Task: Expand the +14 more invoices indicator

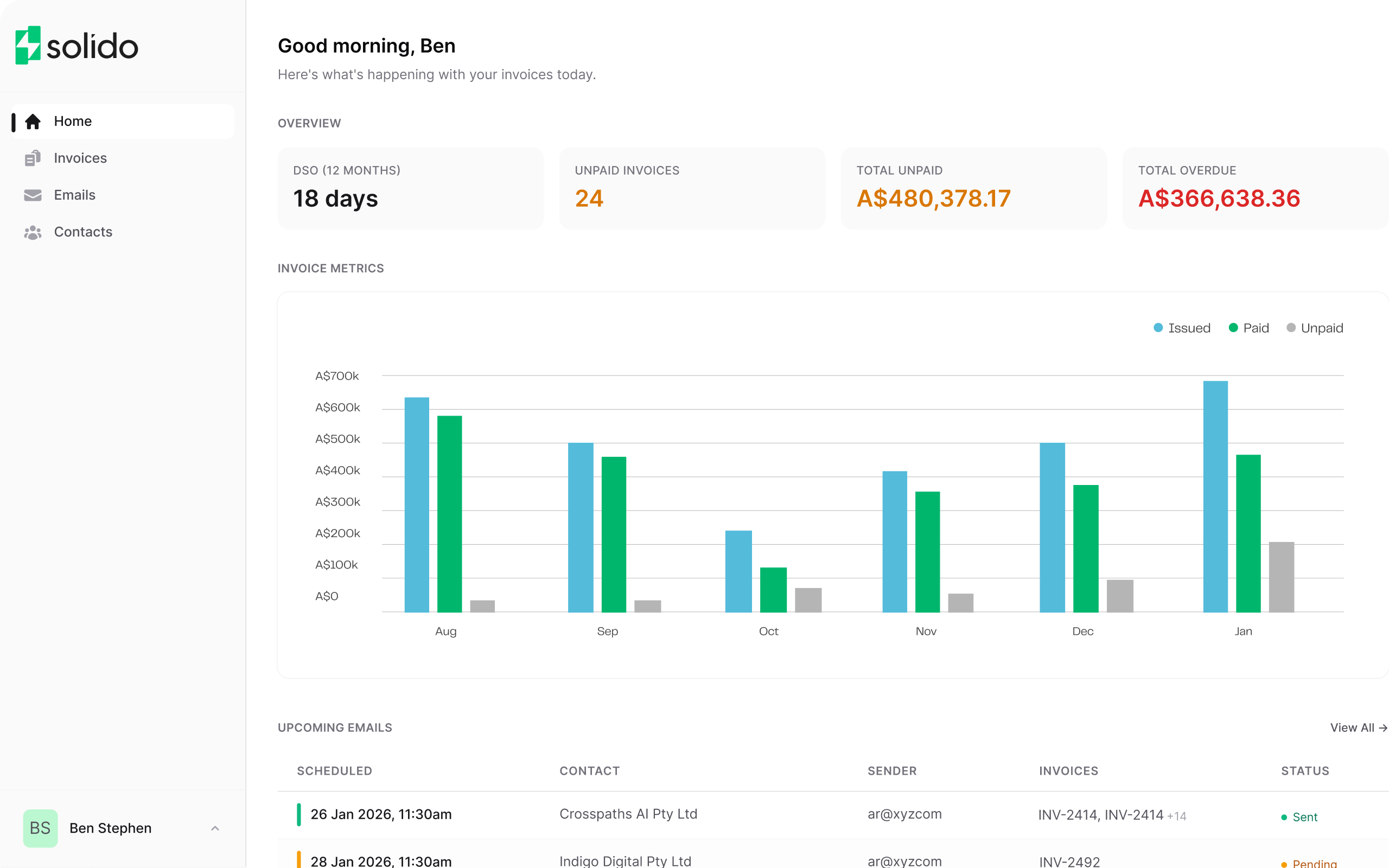Action: pyautogui.click(x=1177, y=816)
